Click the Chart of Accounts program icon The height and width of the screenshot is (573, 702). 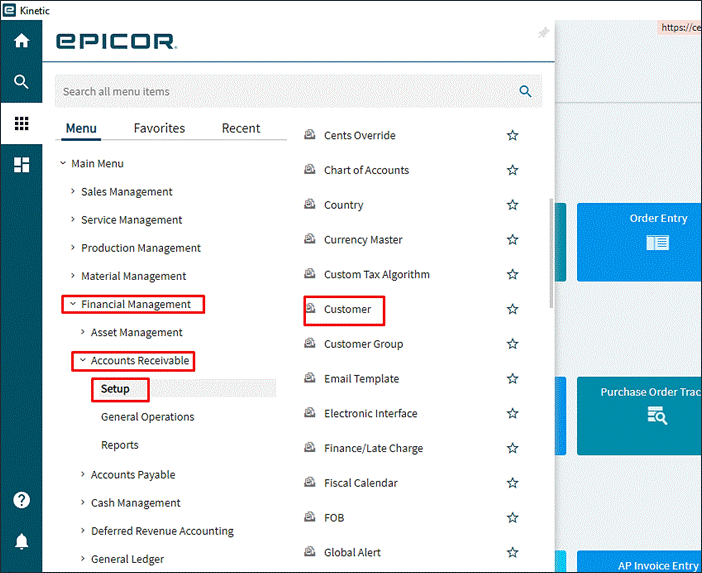(310, 169)
